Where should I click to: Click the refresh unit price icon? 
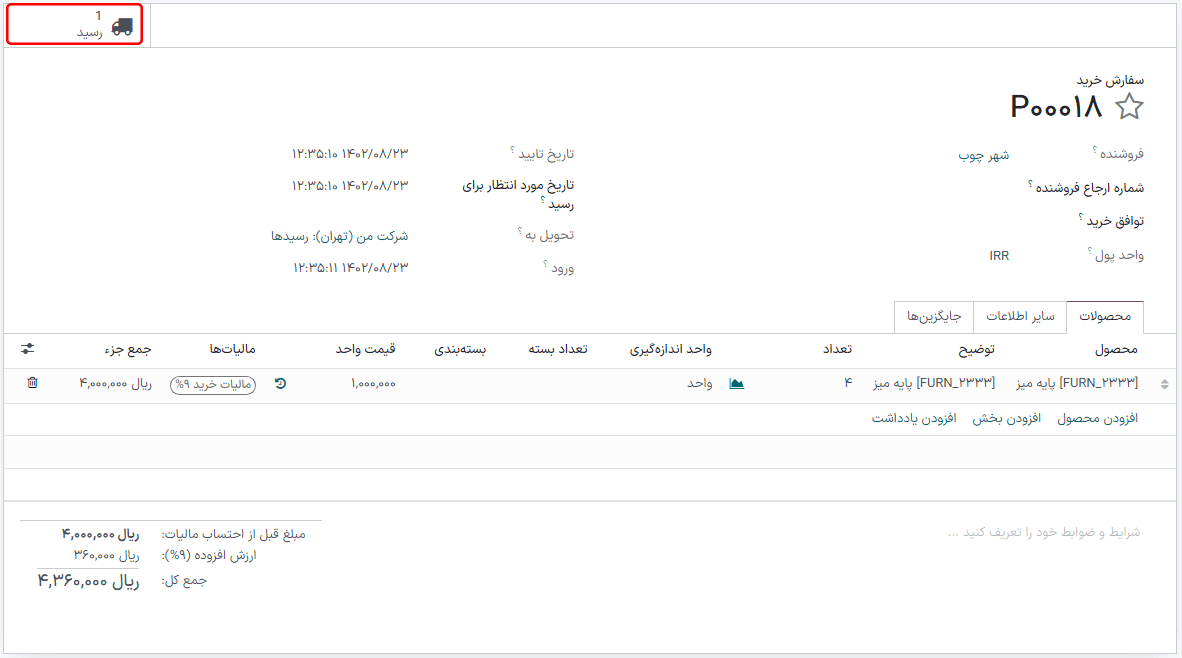[280, 384]
